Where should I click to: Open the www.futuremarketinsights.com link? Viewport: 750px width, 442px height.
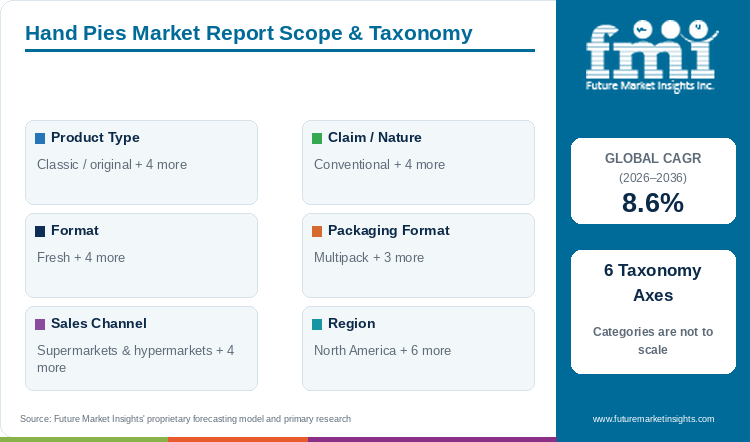(x=653, y=419)
